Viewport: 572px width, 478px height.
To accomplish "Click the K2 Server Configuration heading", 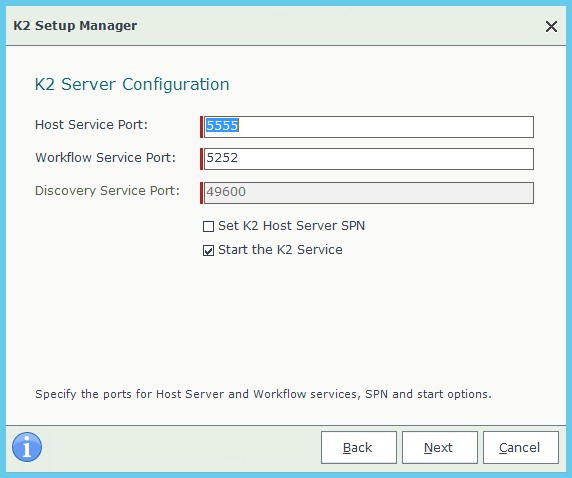I will point(132,84).
